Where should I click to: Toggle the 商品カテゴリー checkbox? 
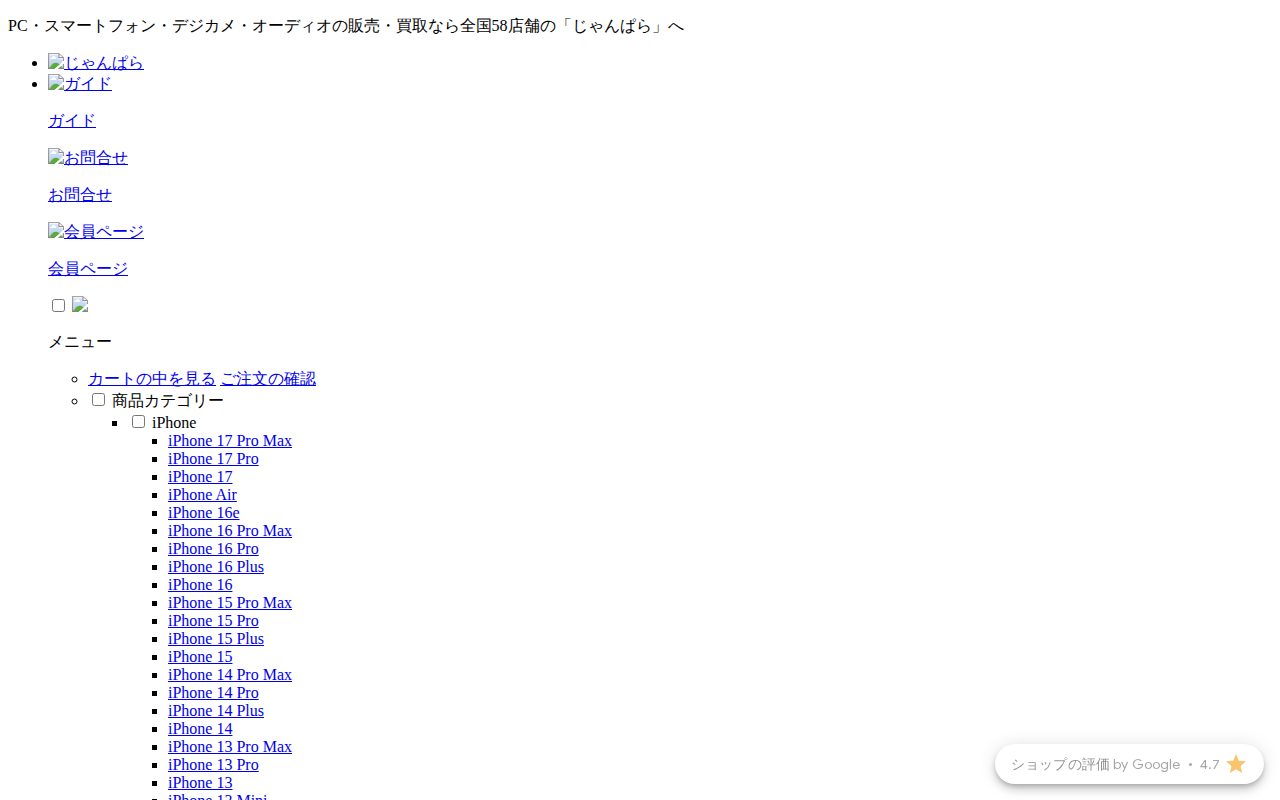coord(98,399)
